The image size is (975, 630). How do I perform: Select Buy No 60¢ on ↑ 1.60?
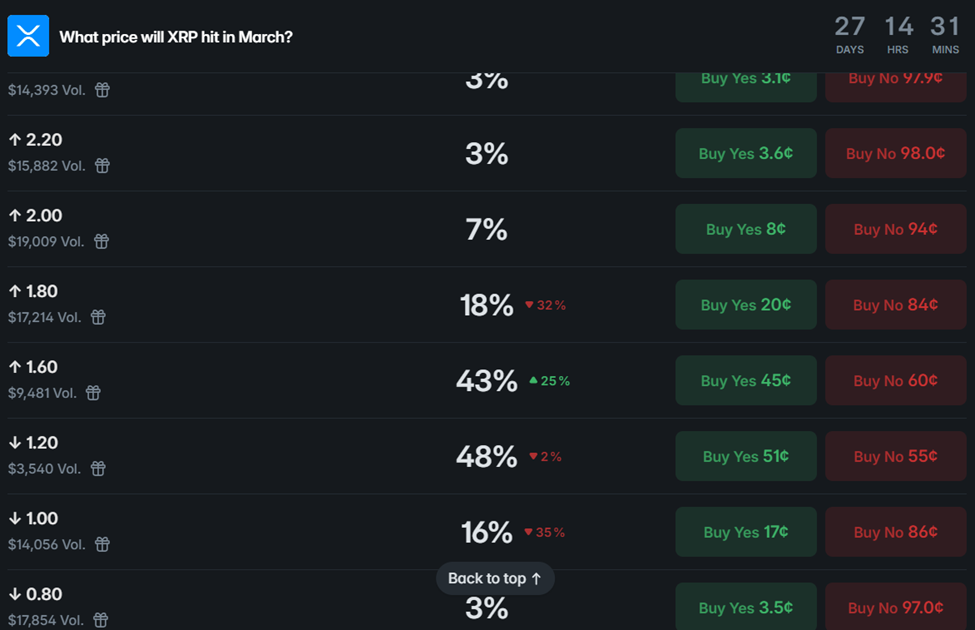click(895, 381)
